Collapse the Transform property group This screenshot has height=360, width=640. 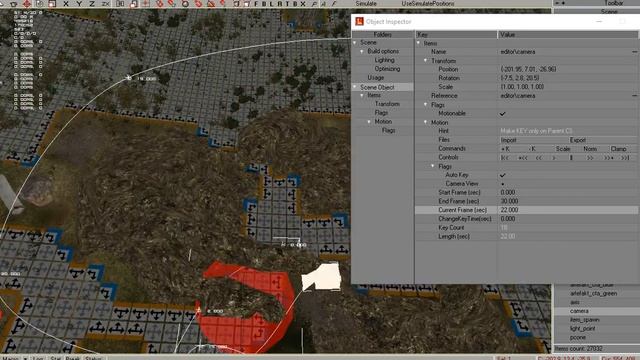pos(425,60)
